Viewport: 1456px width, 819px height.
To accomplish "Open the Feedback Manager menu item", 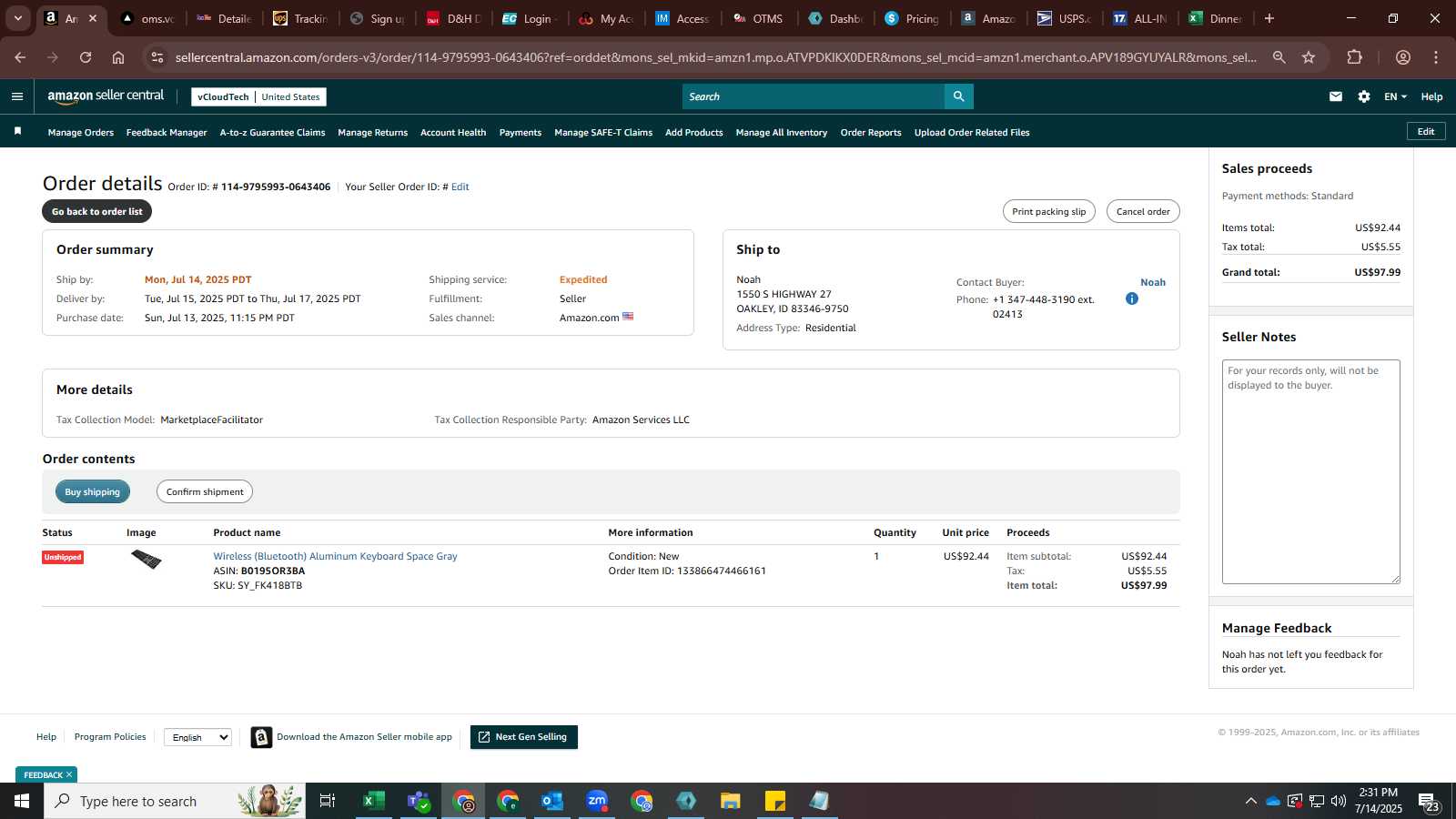I will (167, 132).
